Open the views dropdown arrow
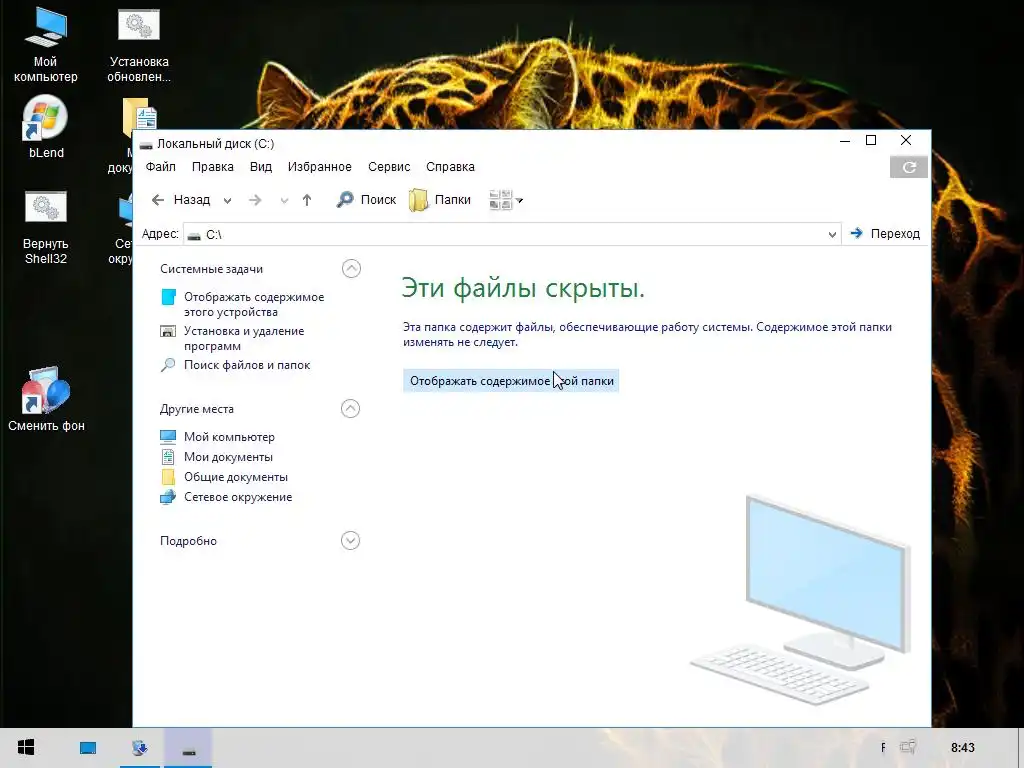 coord(520,200)
